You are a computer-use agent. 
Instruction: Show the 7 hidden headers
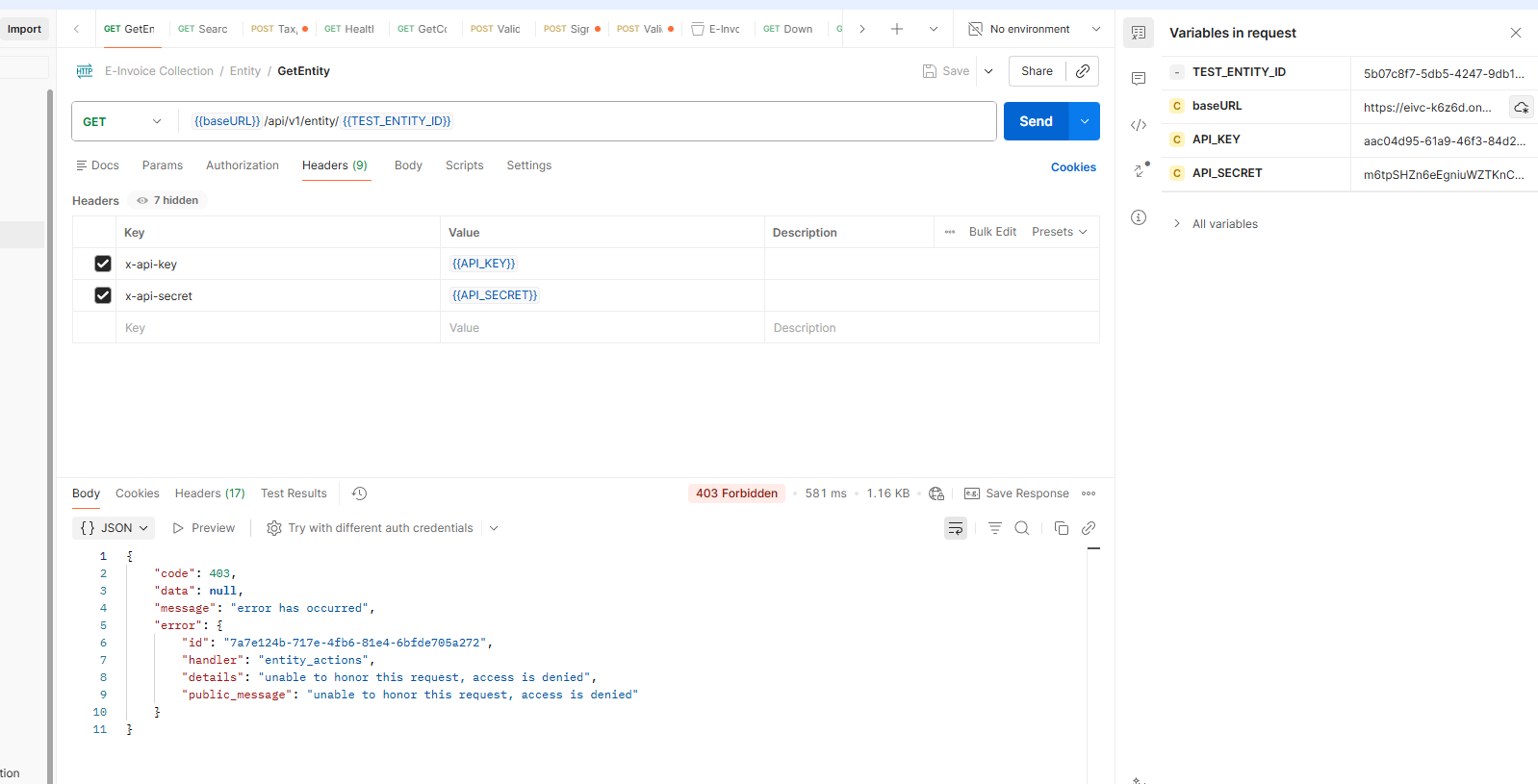click(x=168, y=200)
